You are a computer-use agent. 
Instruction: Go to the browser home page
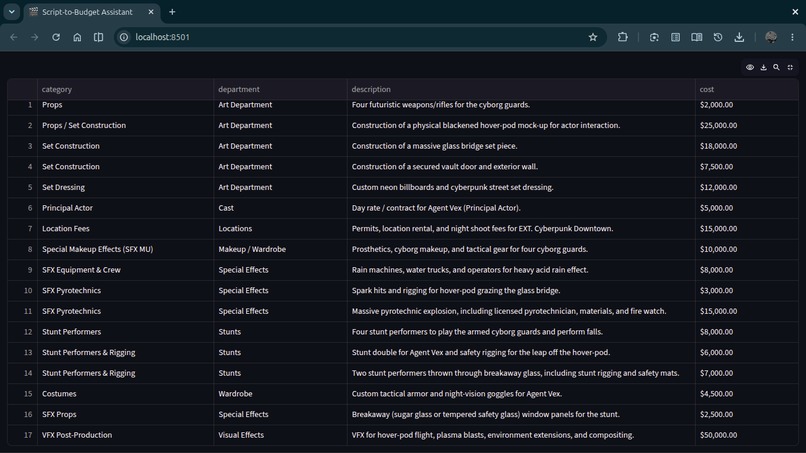(x=77, y=37)
